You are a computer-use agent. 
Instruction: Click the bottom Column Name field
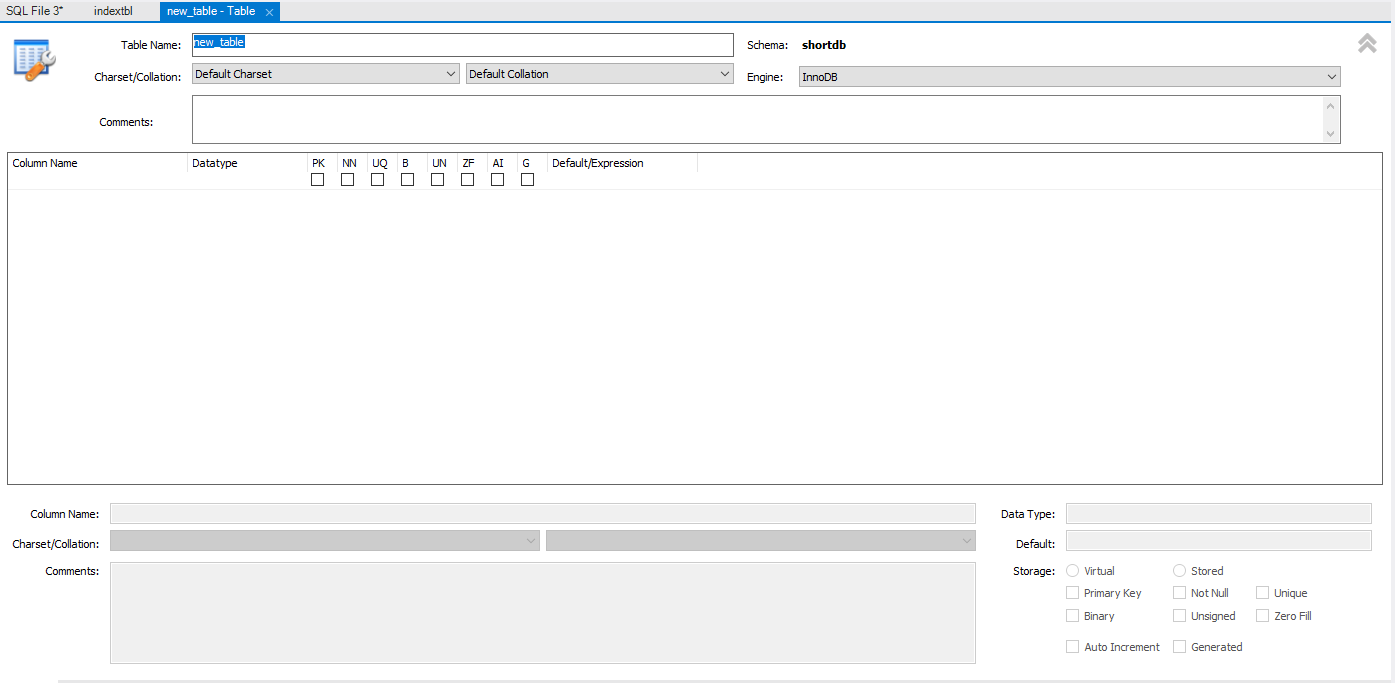pyautogui.click(x=543, y=514)
